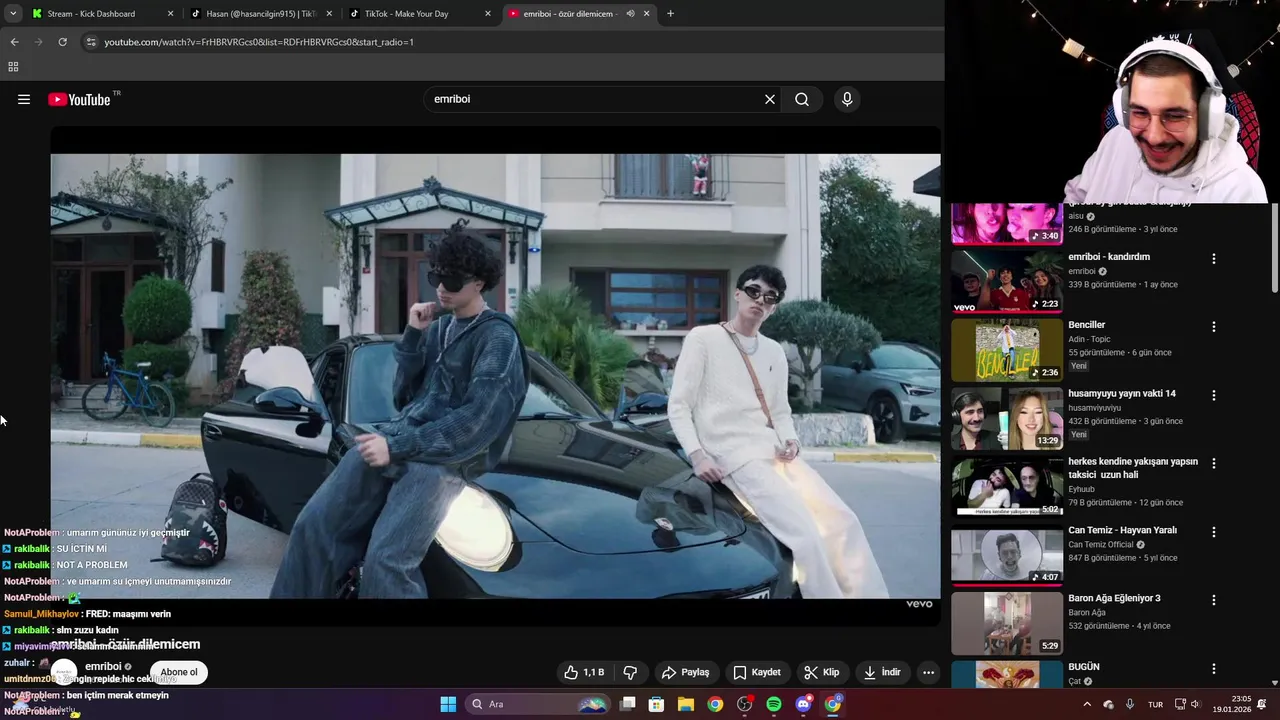
Task: Open options menu for Benciller video
Action: [x=1214, y=327]
